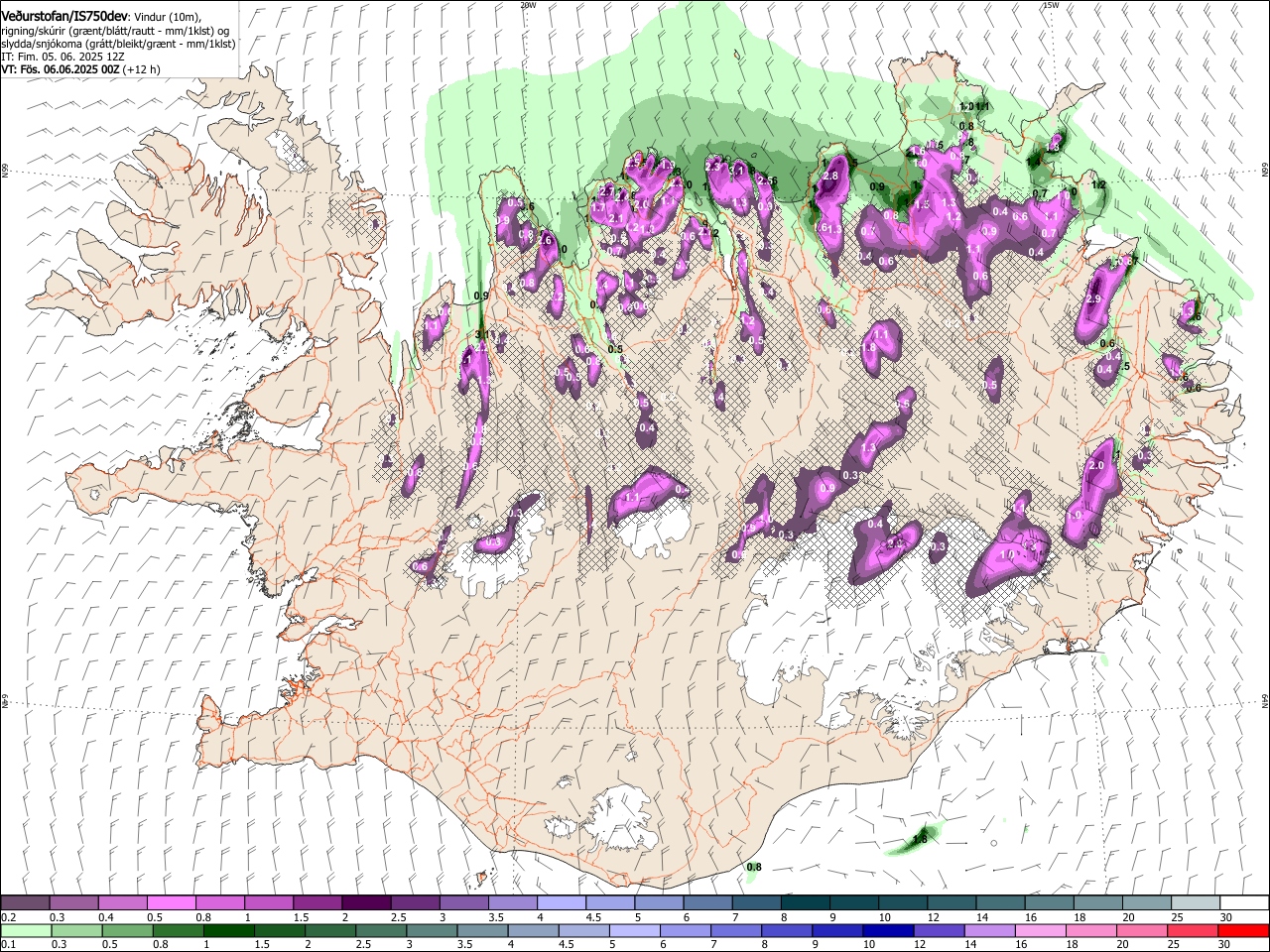Pick the light pink rain swatch at 16
Screen dimensions: 1270x952
coord(1042,930)
